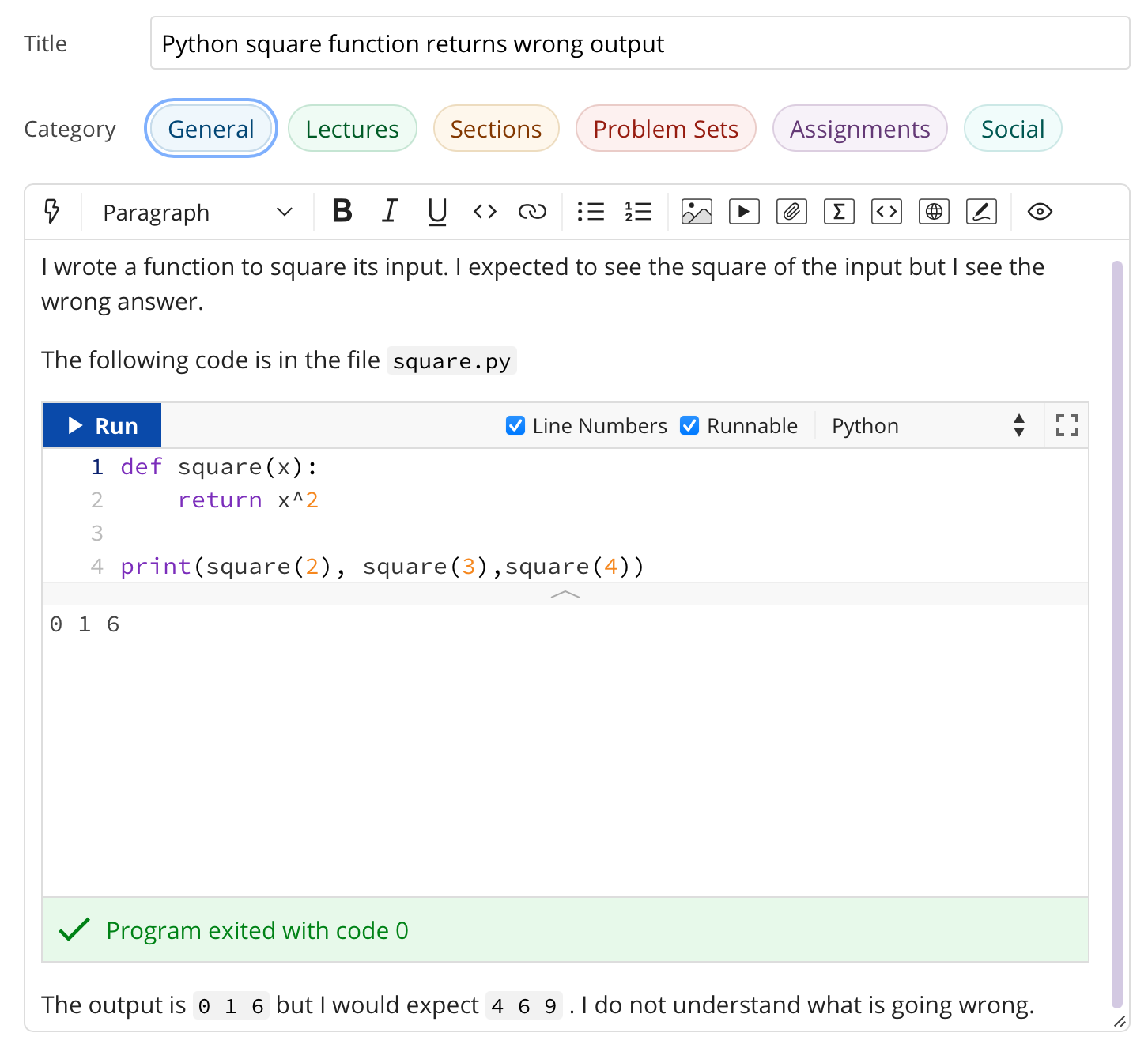
Task: Click the underline formatting icon
Action: (x=437, y=212)
